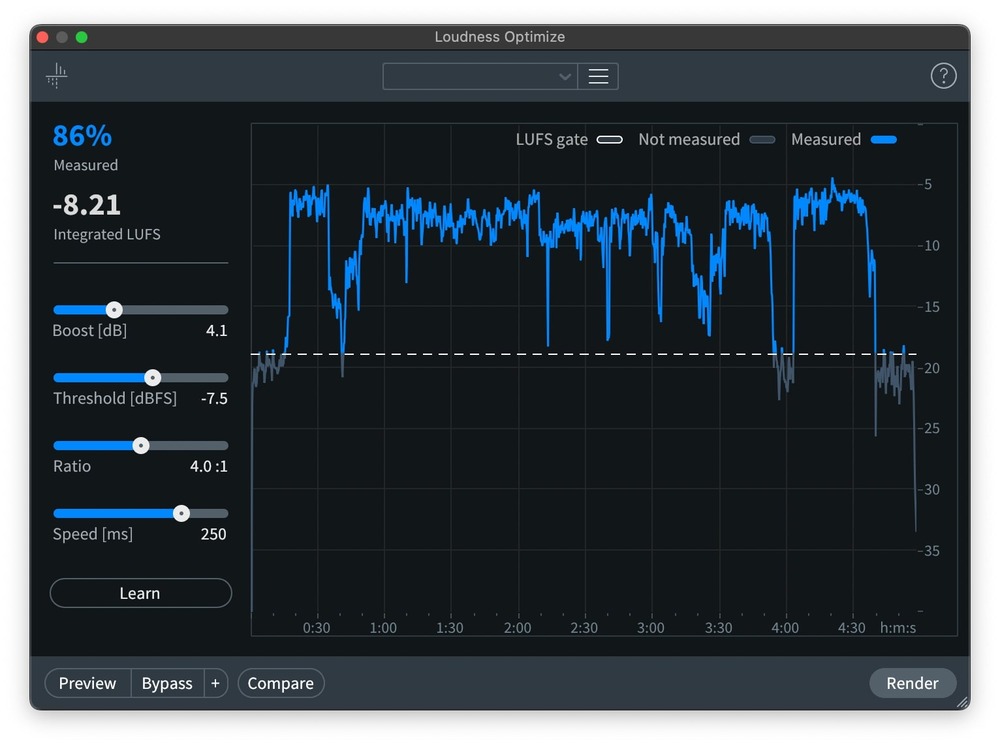1000x745 pixels.
Task: Adjust the Threshold dBFS slider
Action: click(152, 378)
